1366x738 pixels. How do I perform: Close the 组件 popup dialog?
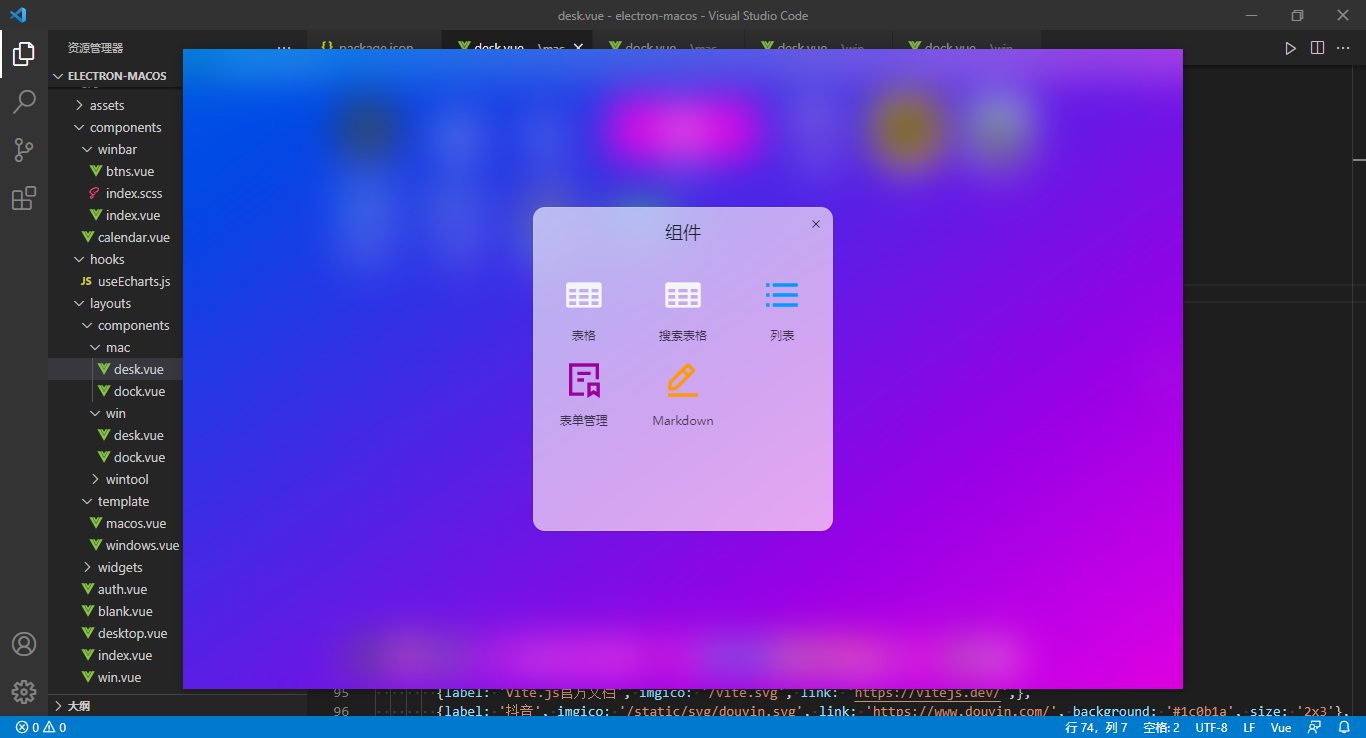click(x=816, y=224)
